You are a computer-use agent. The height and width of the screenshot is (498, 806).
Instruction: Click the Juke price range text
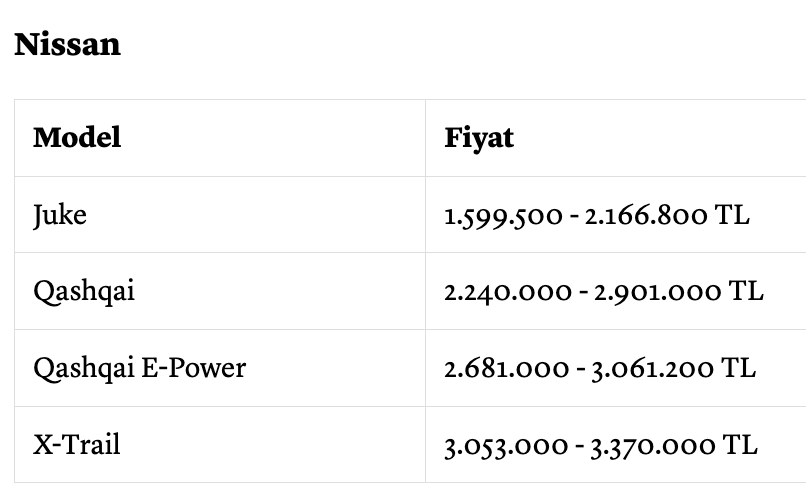597,216
